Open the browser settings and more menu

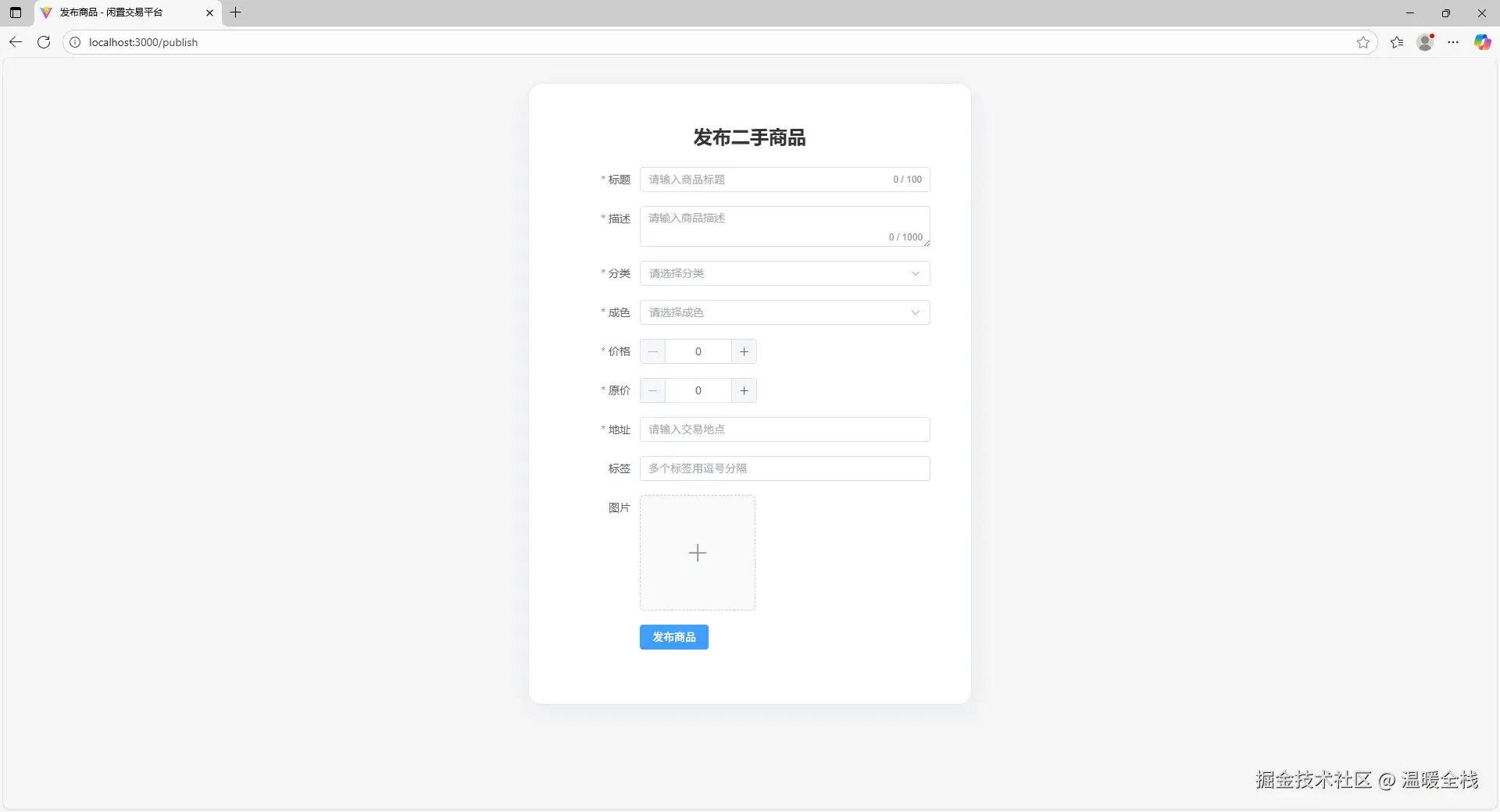point(1453,42)
